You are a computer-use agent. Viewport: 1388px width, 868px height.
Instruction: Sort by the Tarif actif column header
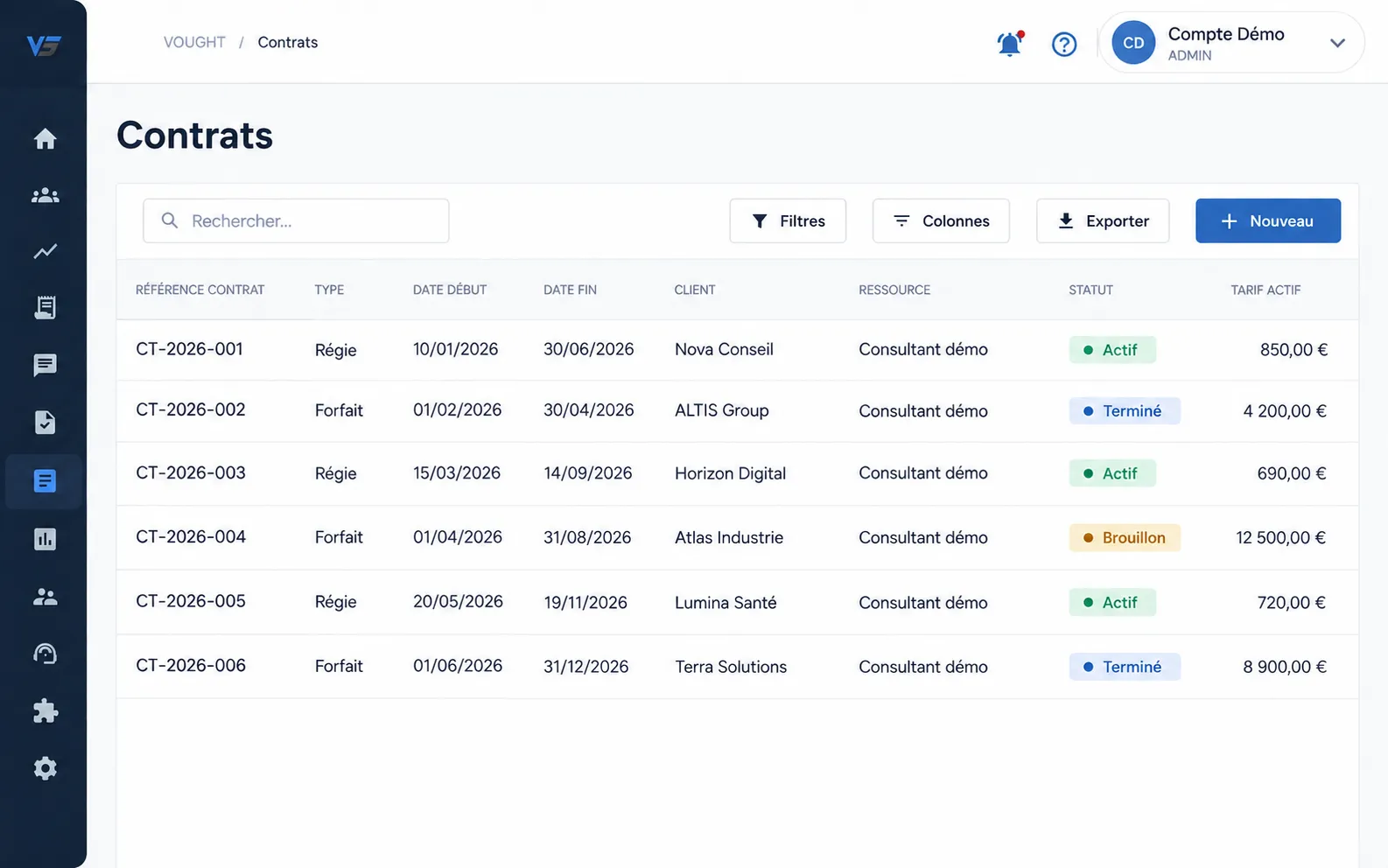(1265, 290)
